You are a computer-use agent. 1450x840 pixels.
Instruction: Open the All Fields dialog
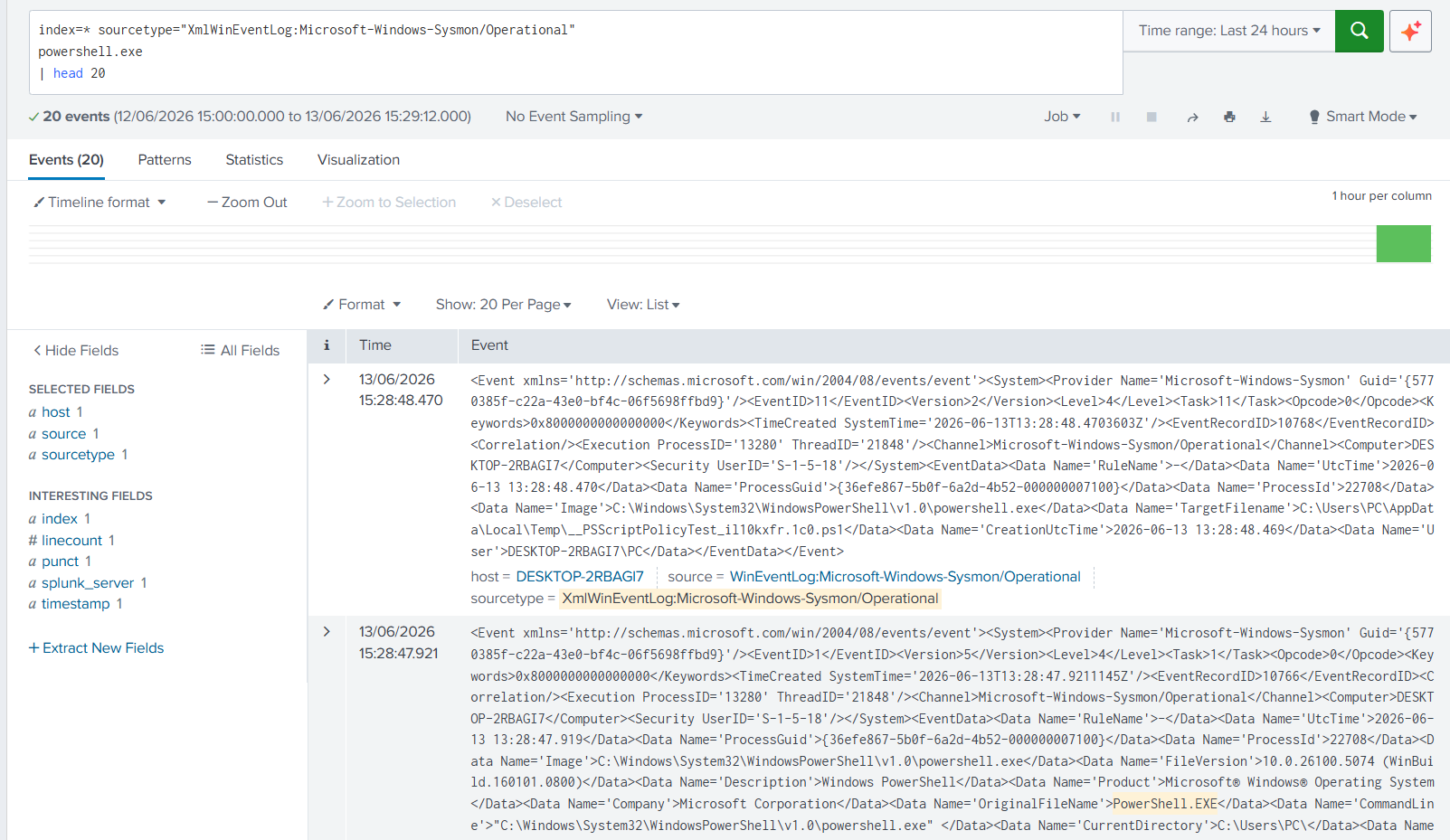[241, 351]
